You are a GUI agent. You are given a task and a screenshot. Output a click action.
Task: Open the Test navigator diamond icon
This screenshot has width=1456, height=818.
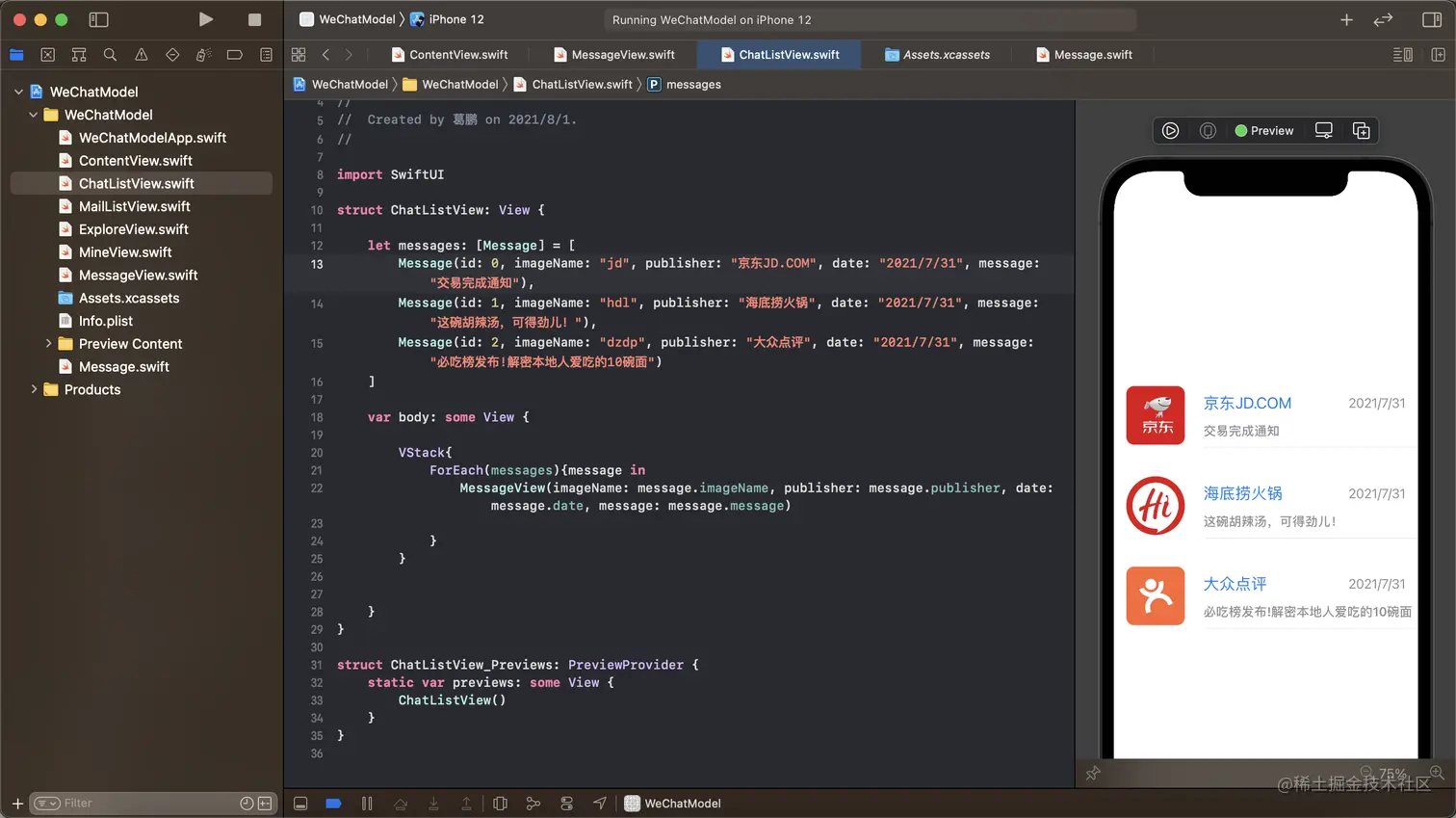[x=172, y=55]
